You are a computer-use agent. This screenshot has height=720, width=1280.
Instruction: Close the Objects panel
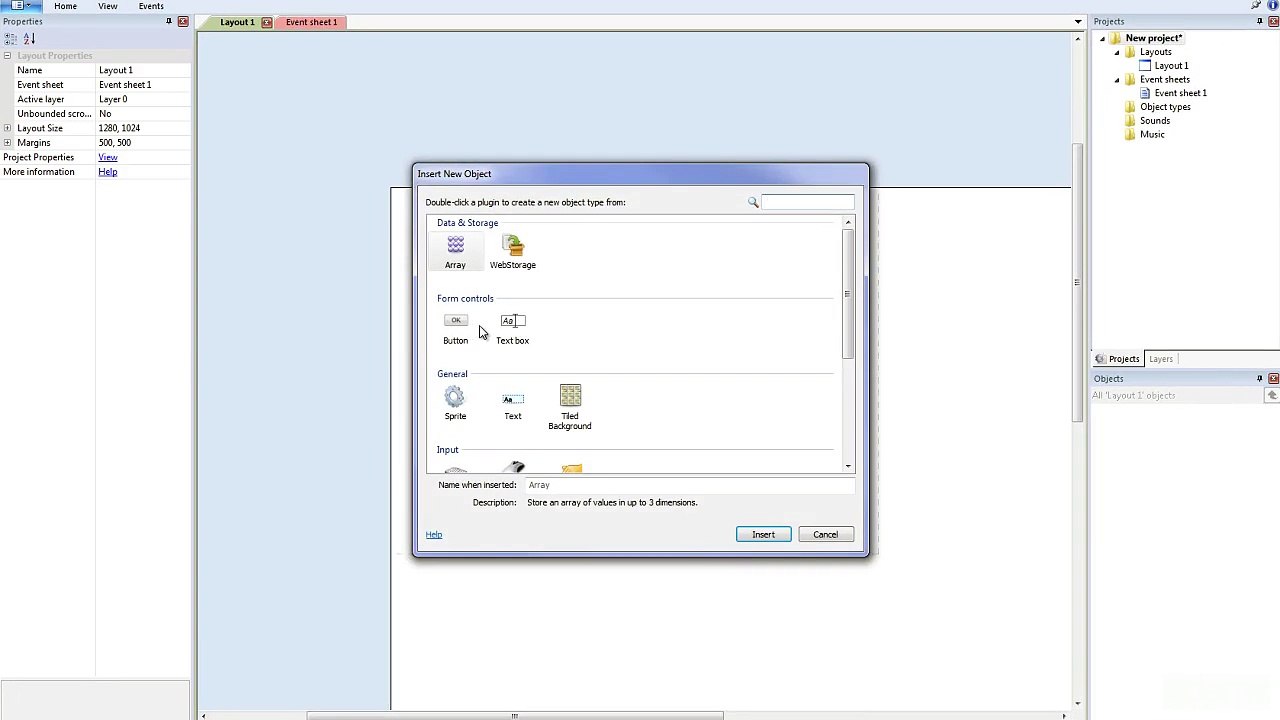tap(1274, 378)
